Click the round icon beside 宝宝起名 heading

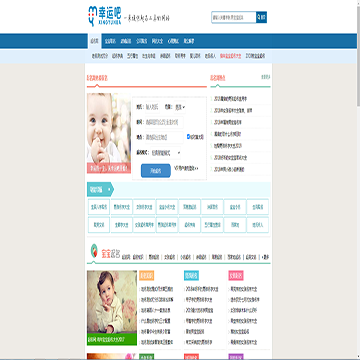pyautogui.click(x=94, y=251)
